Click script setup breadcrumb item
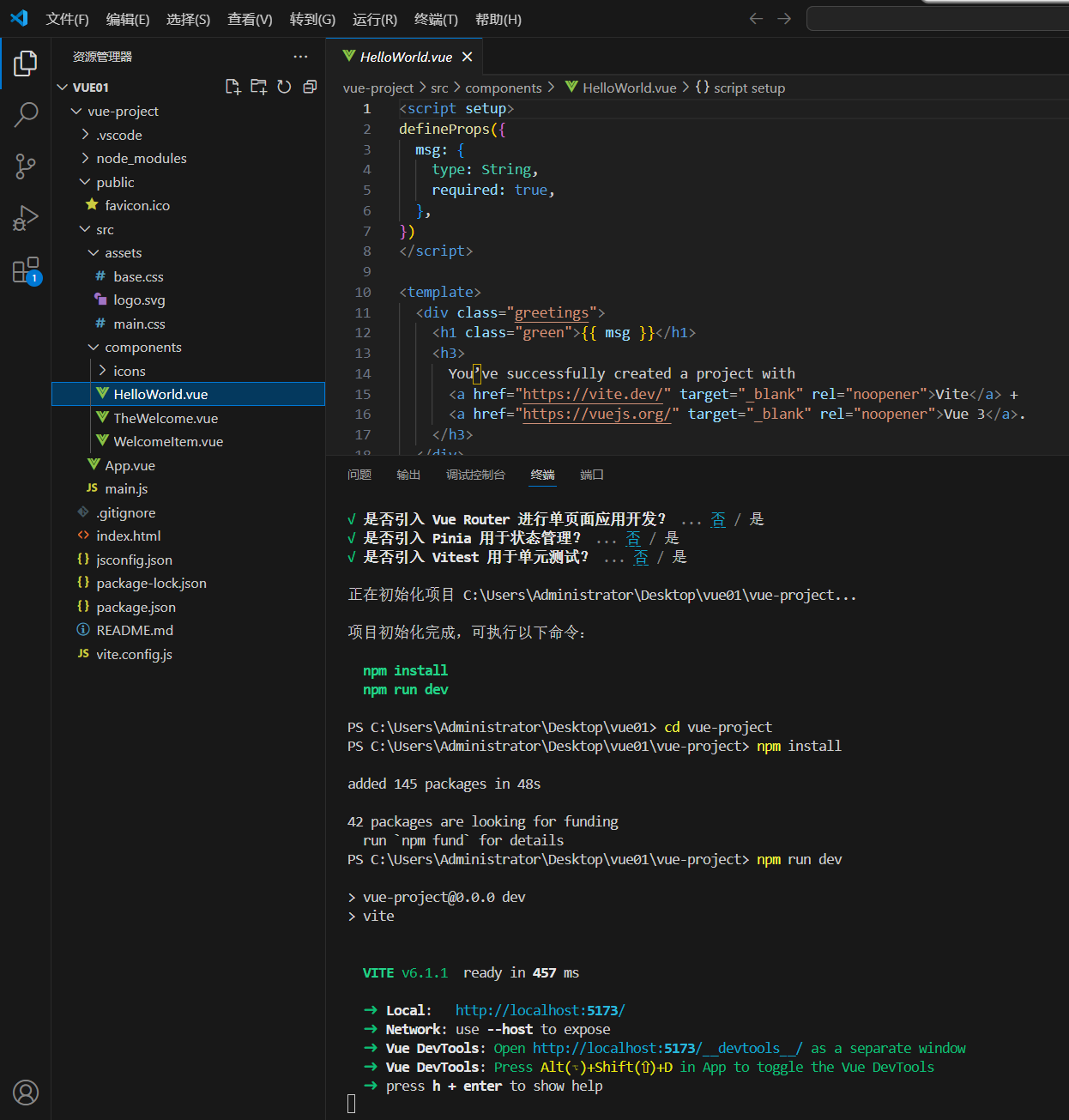This screenshot has height=1120, width=1069. pos(740,88)
